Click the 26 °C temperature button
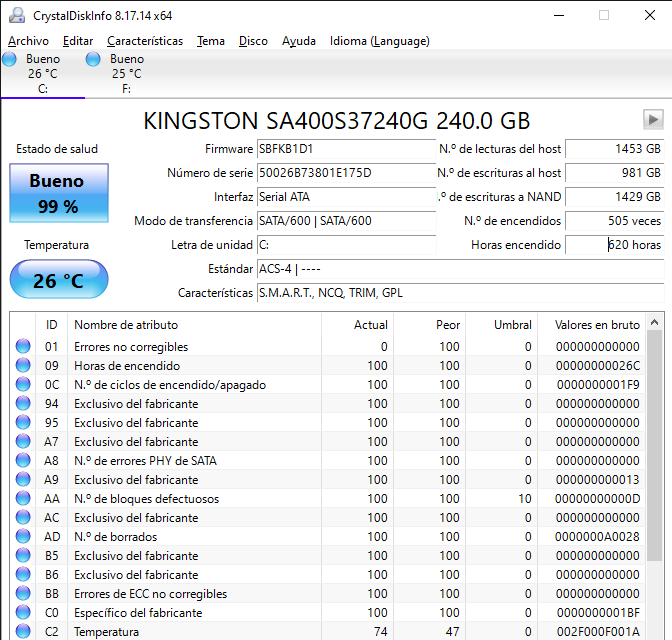 coord(59,279)
